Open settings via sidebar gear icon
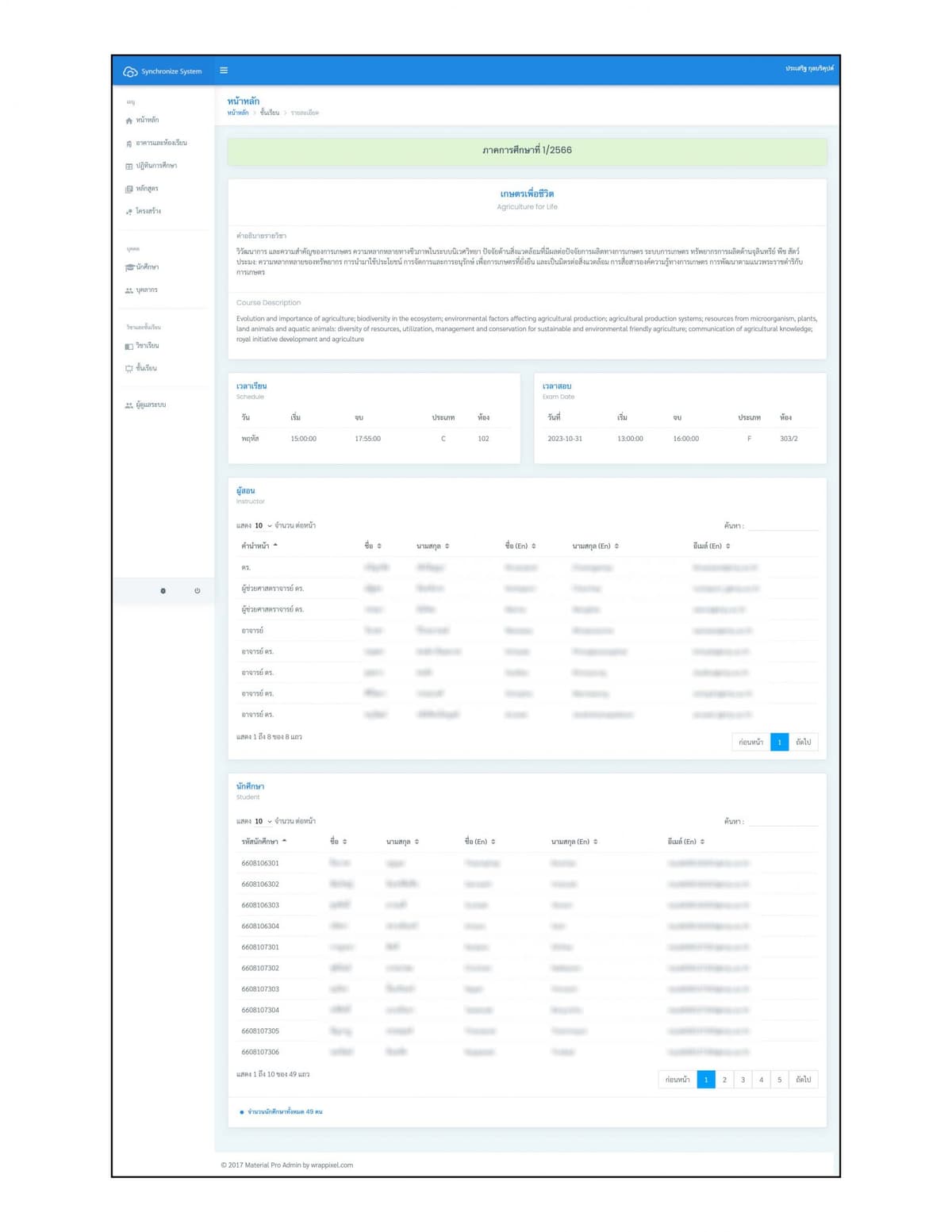The width and height of the screenshot is (952, 1232). pyautogui.click(x=163, y=591)
